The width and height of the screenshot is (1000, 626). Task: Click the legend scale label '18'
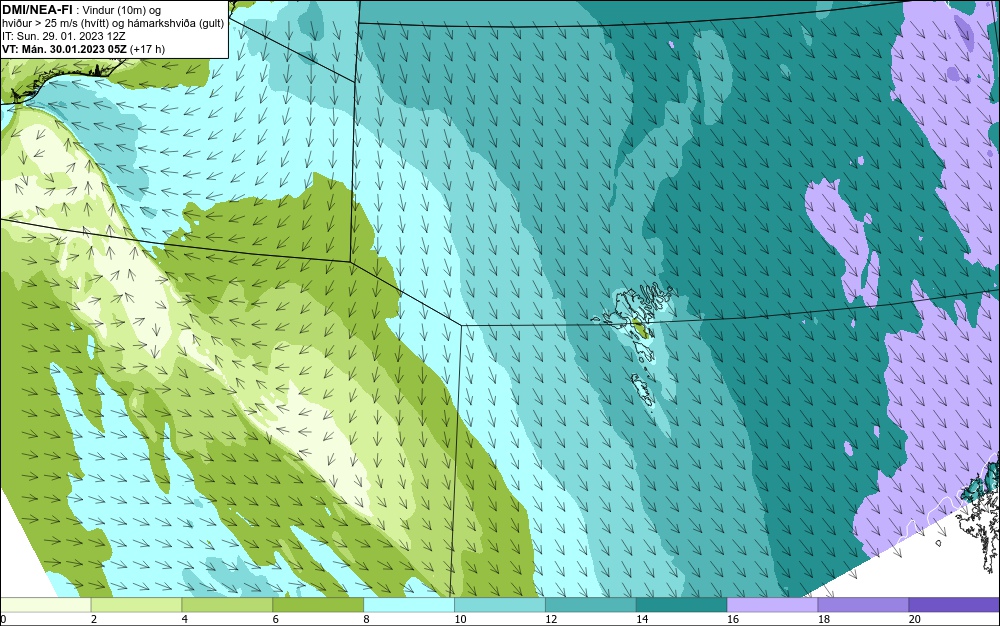[824, 619]
